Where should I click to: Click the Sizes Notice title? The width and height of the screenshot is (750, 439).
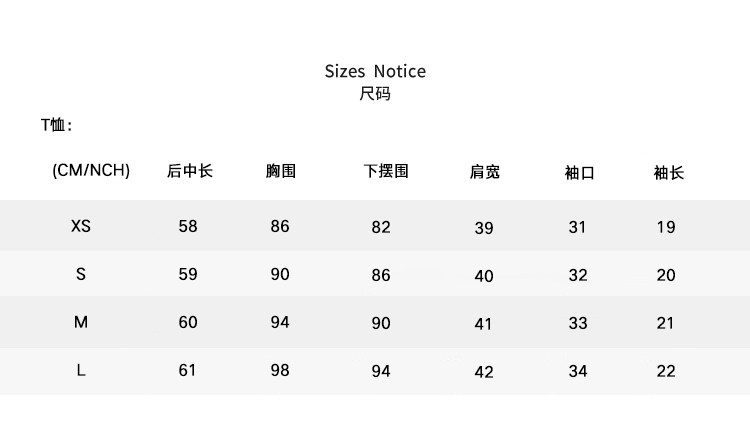click(x=375, y=71)
